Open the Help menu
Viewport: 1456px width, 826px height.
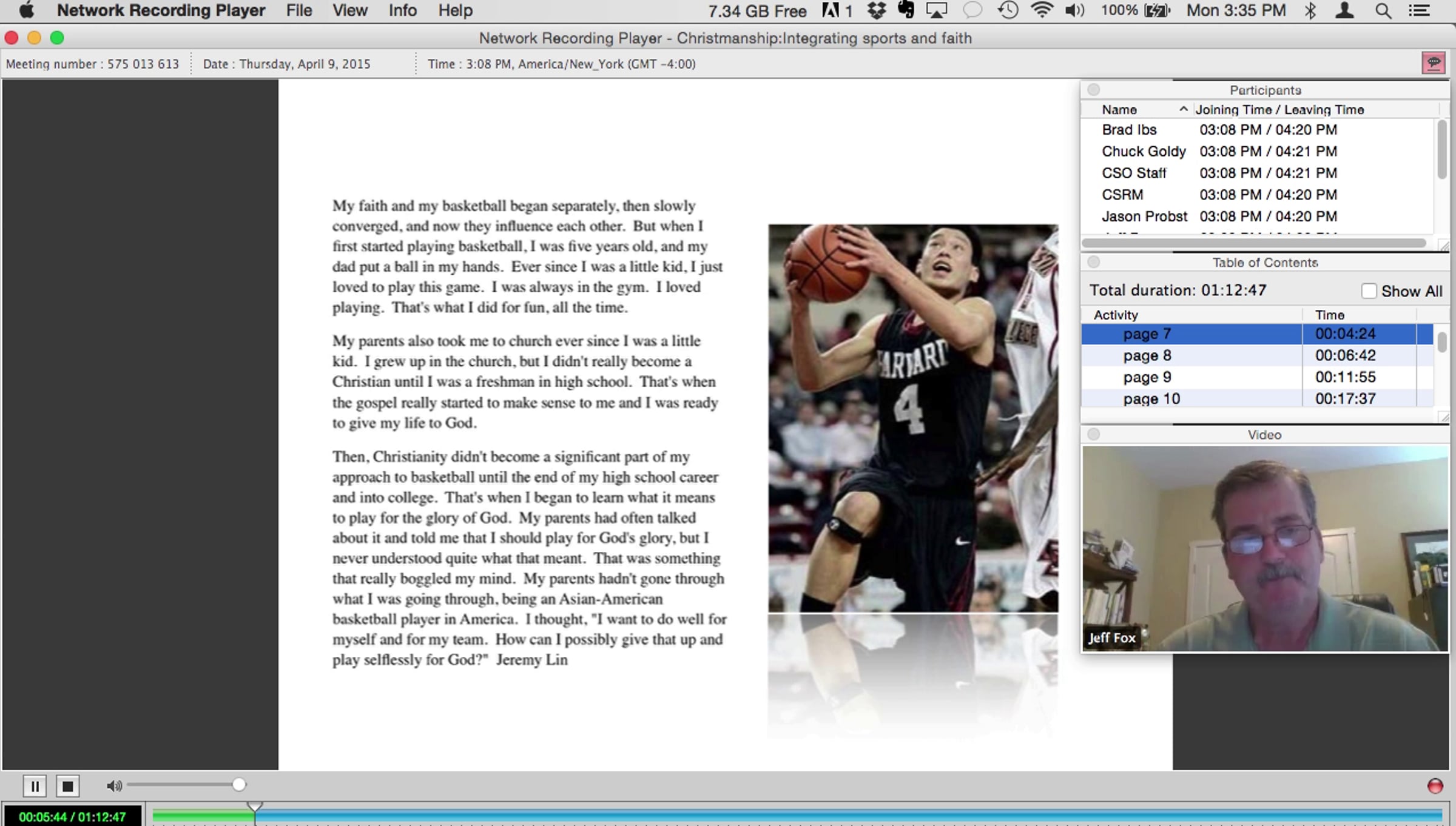pos(456,11)
